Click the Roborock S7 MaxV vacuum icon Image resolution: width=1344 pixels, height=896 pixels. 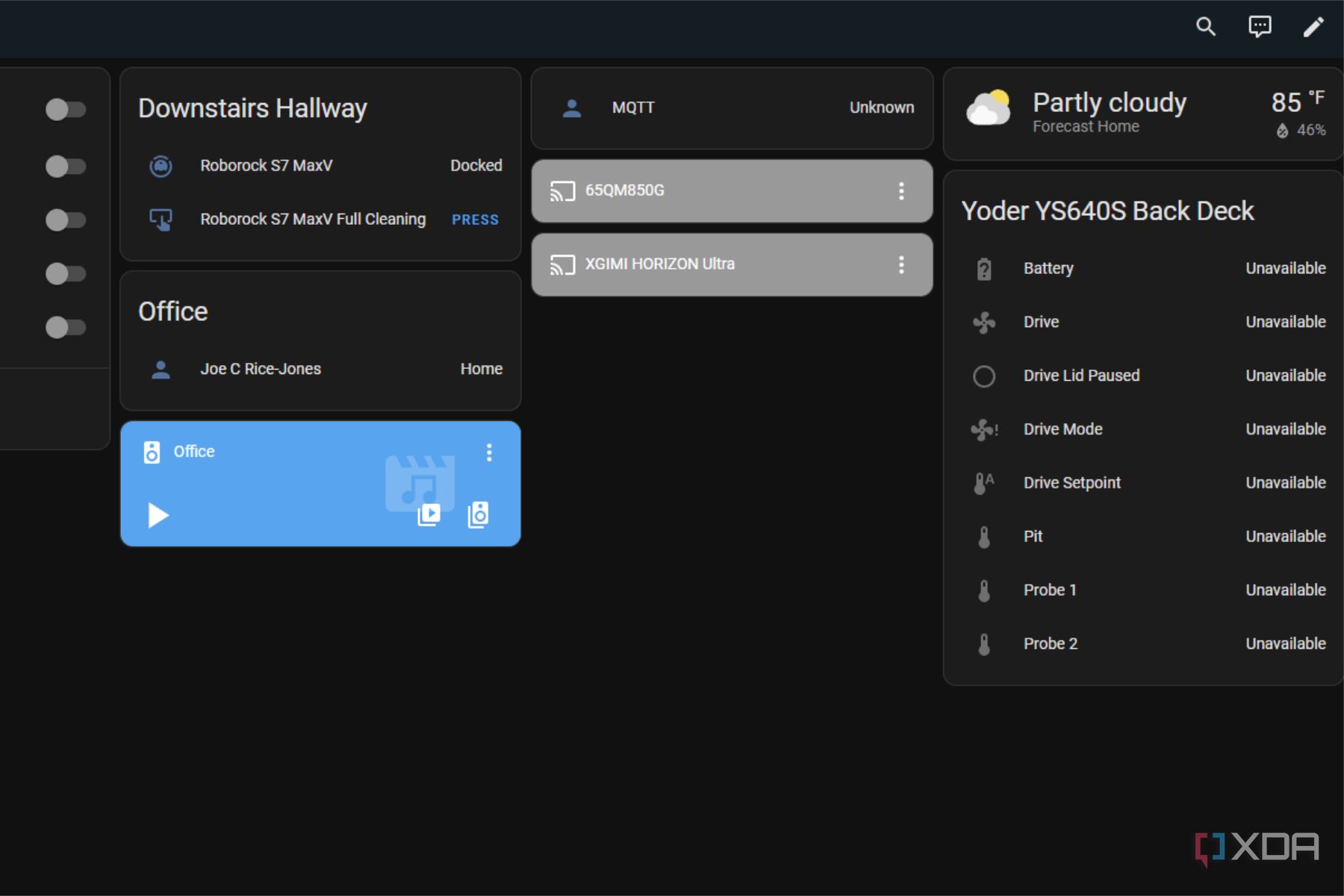pos(161,166)
